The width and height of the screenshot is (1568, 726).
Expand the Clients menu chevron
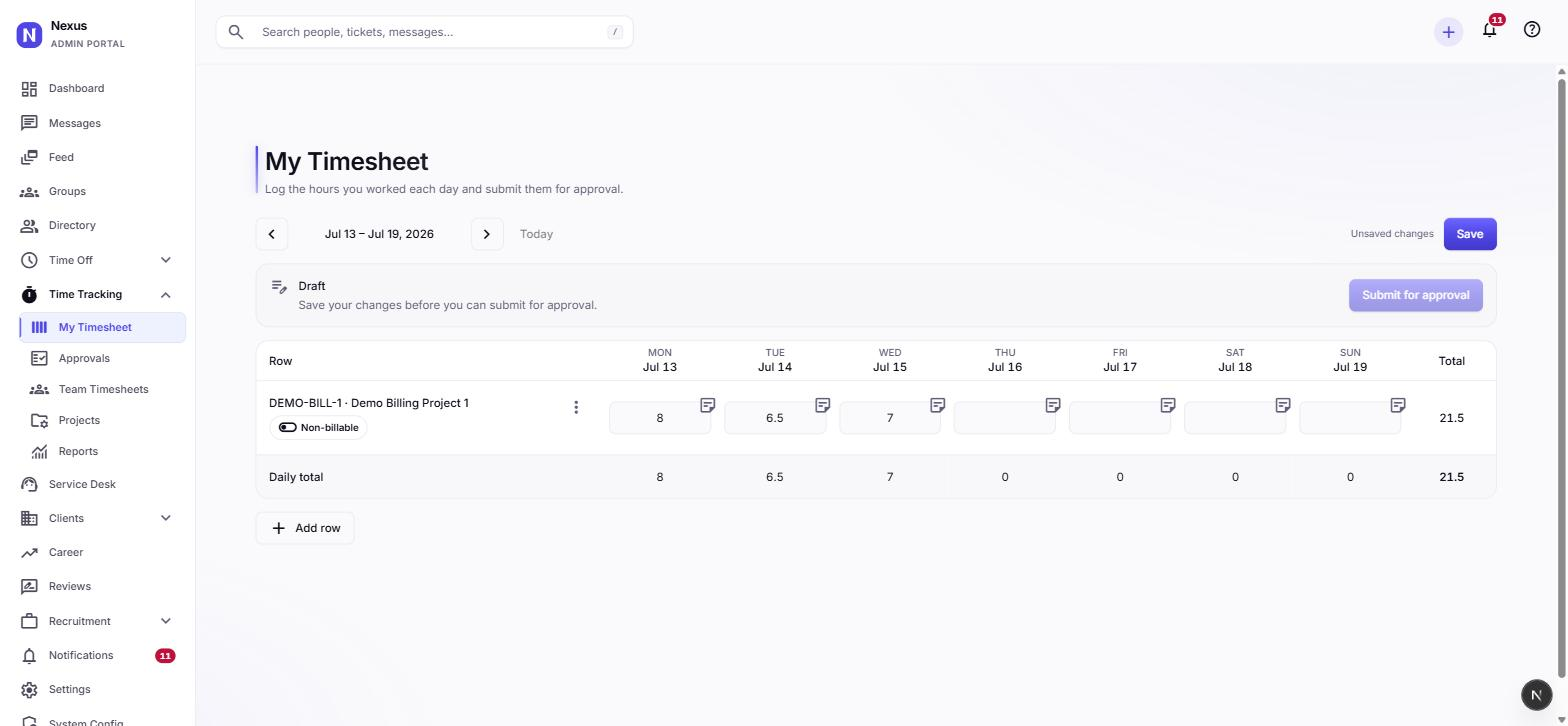click(166, 518)
